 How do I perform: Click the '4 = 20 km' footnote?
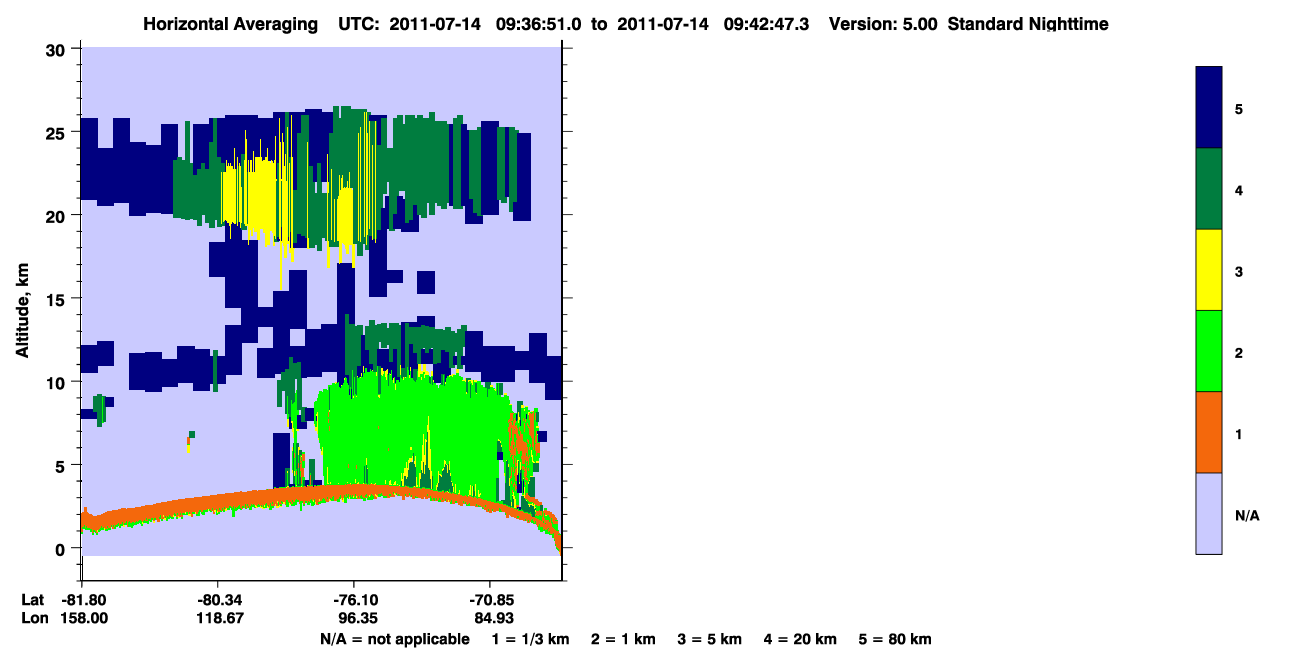click(x=798, y=639)
